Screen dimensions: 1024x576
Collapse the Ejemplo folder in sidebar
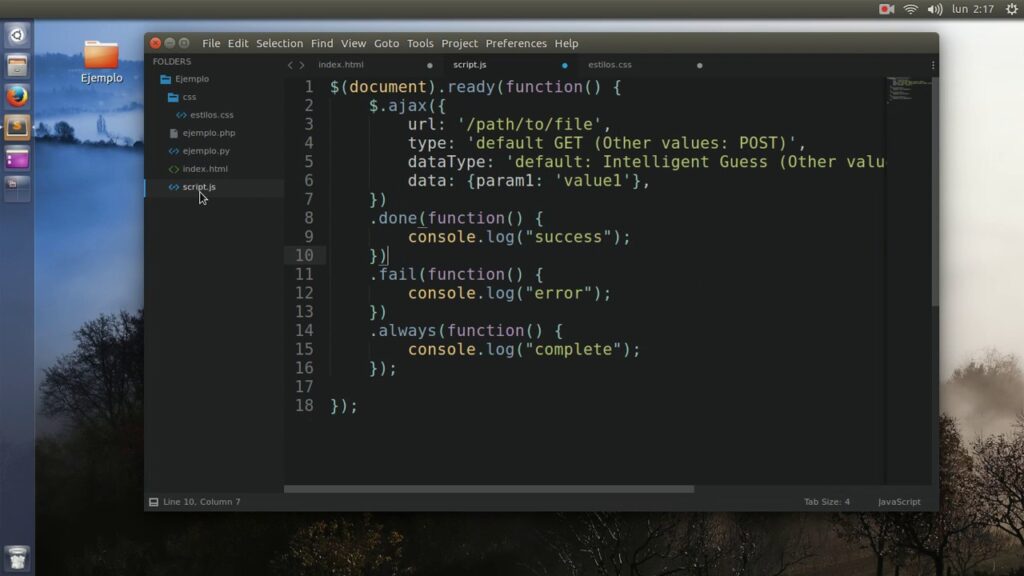(x=166, y=79)
